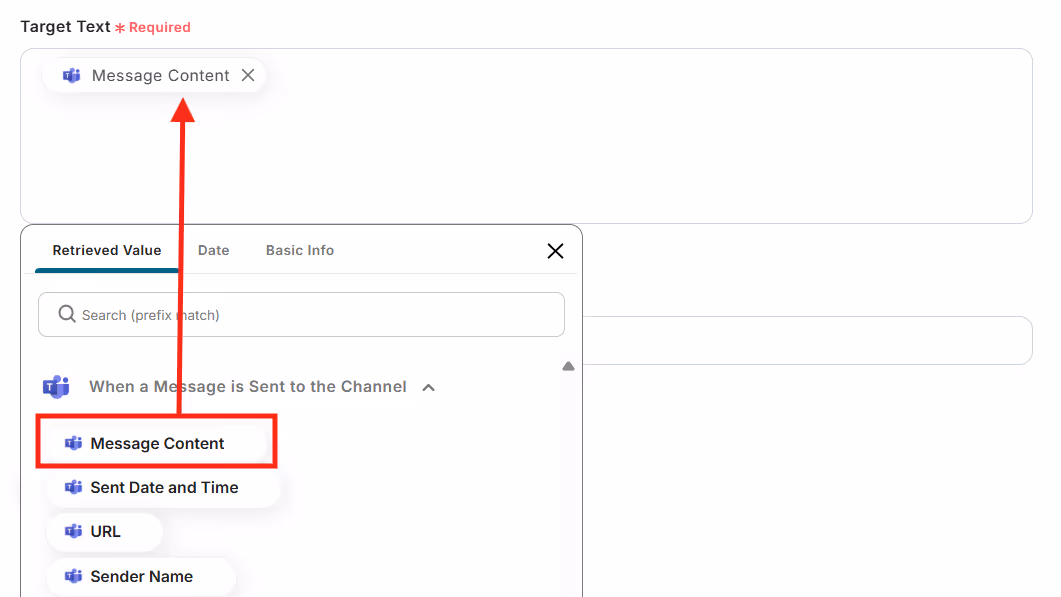Click the magnifier search icon
Viewport: 1061px width, 597px height.
point(66,314)
